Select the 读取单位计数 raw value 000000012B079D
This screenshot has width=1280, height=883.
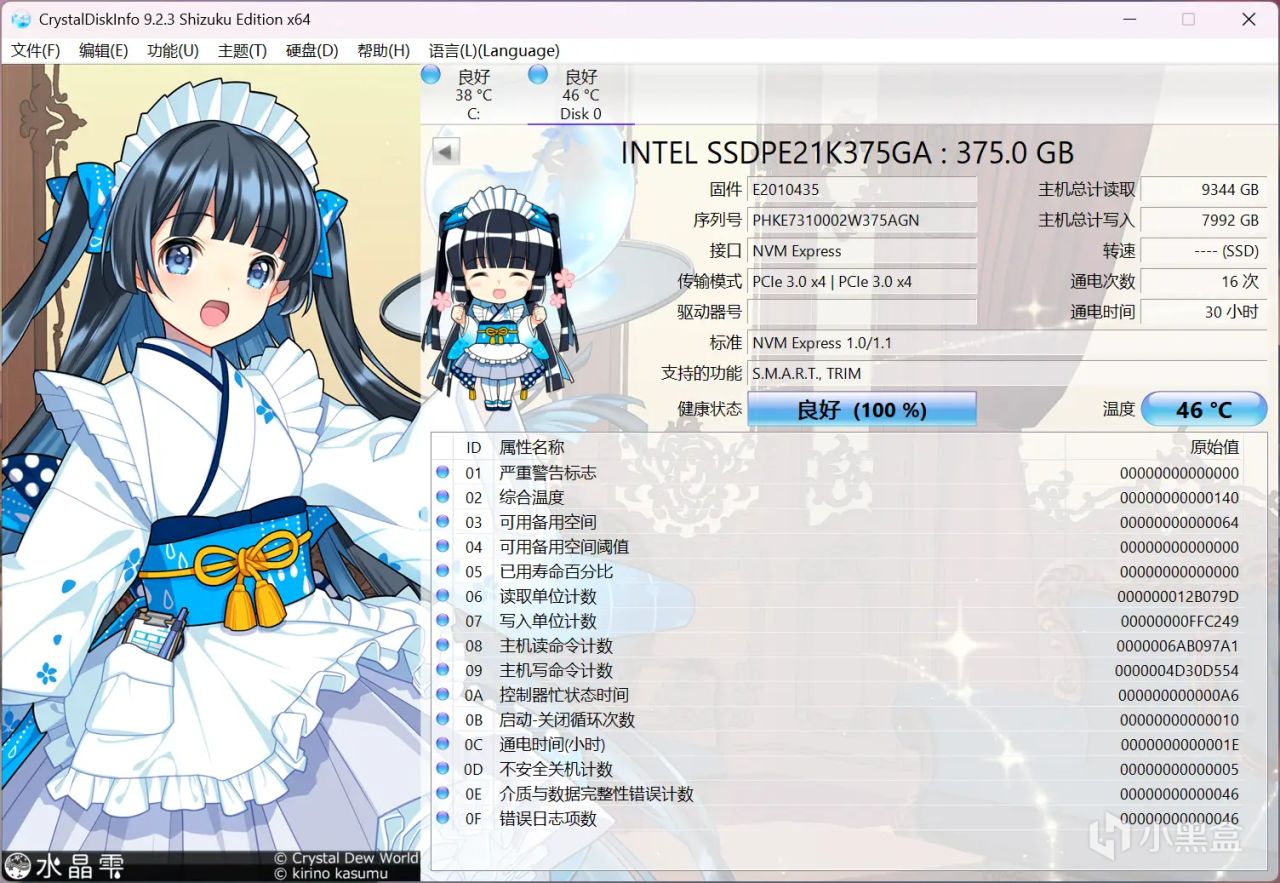(x=1179, y=596)
